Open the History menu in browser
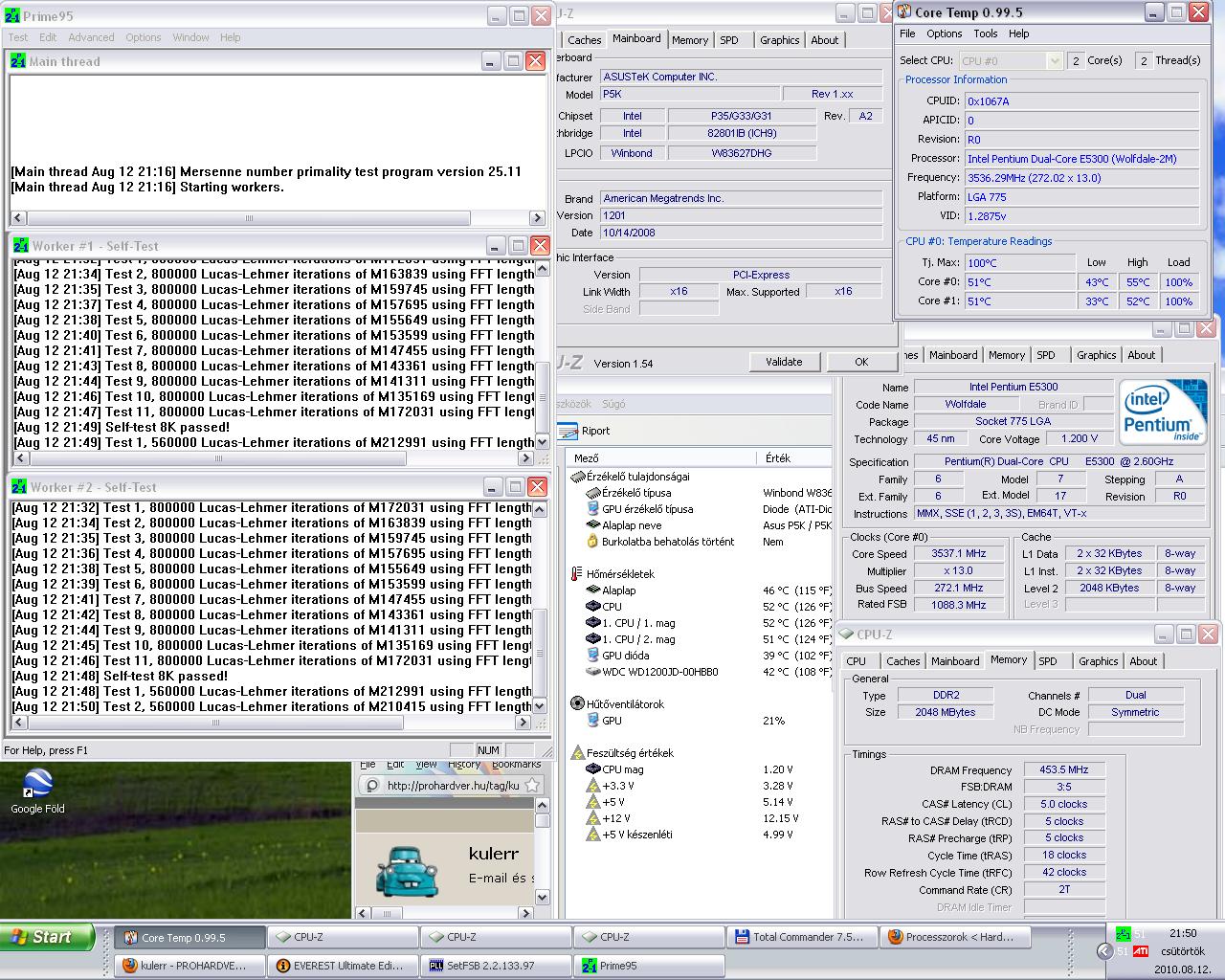This screenshot has height=980, width=1225. [463, 765]
